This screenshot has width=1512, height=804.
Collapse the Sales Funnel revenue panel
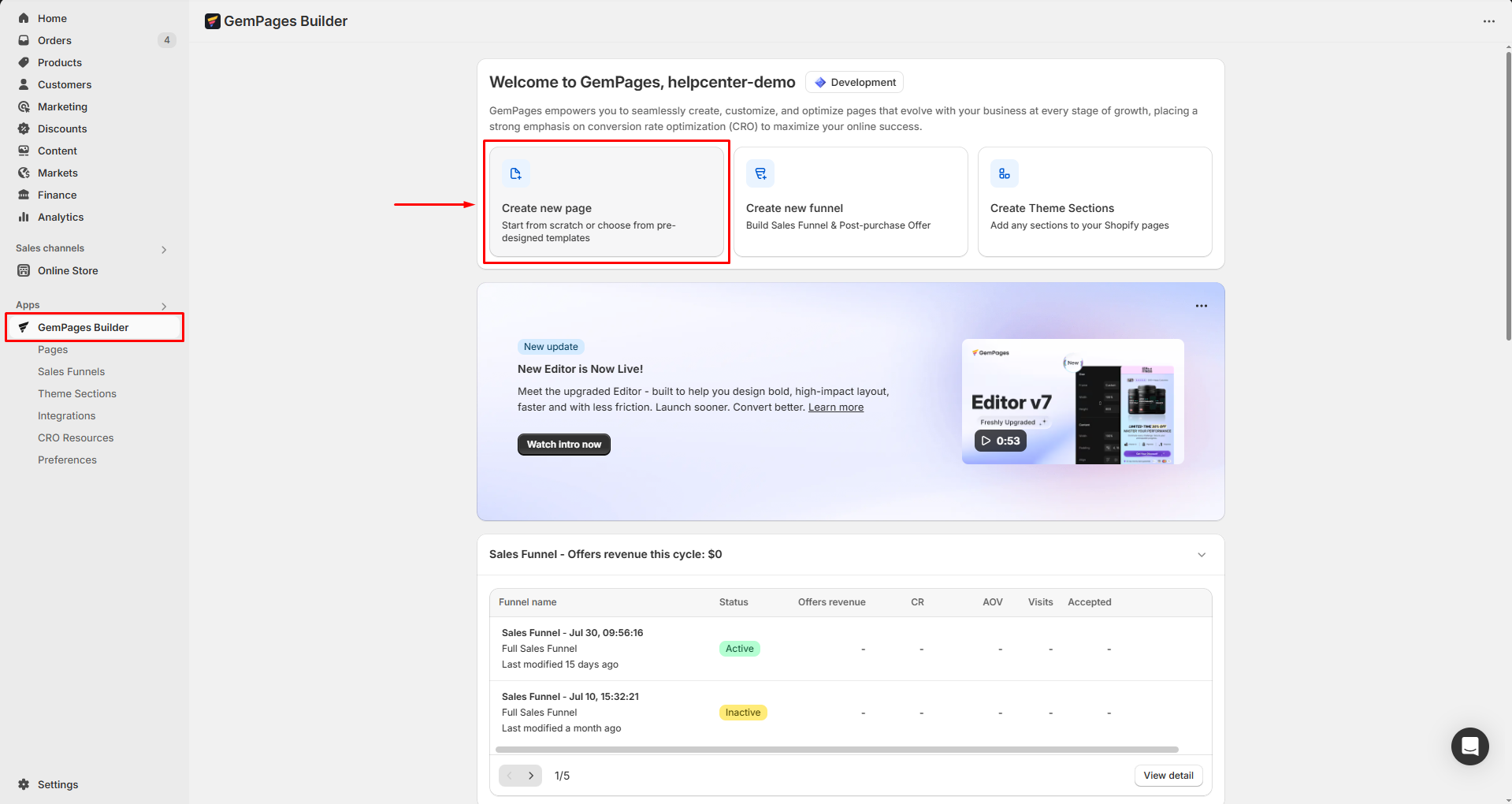click(x=1202, y=555)
